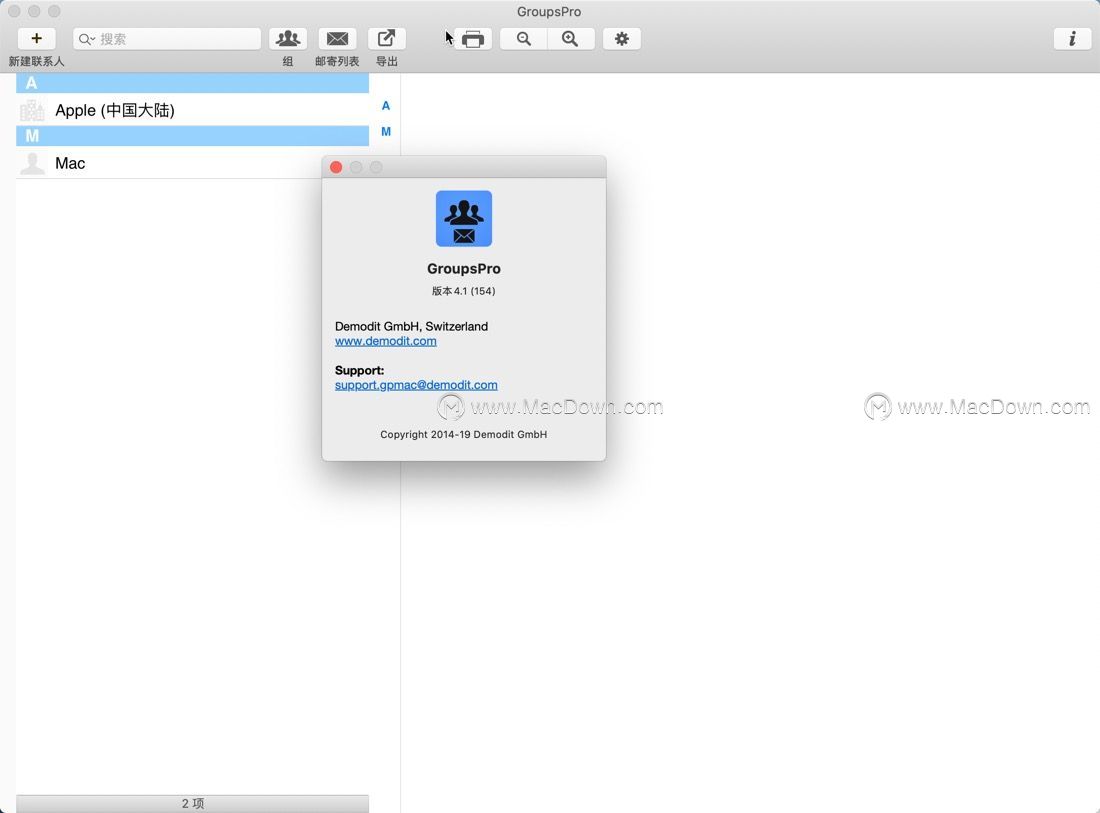Click the 邮寄列表 toolbar label
The width and height of the screenshot is (1100, 813).
pyautogui.click(x=337, y=62)
